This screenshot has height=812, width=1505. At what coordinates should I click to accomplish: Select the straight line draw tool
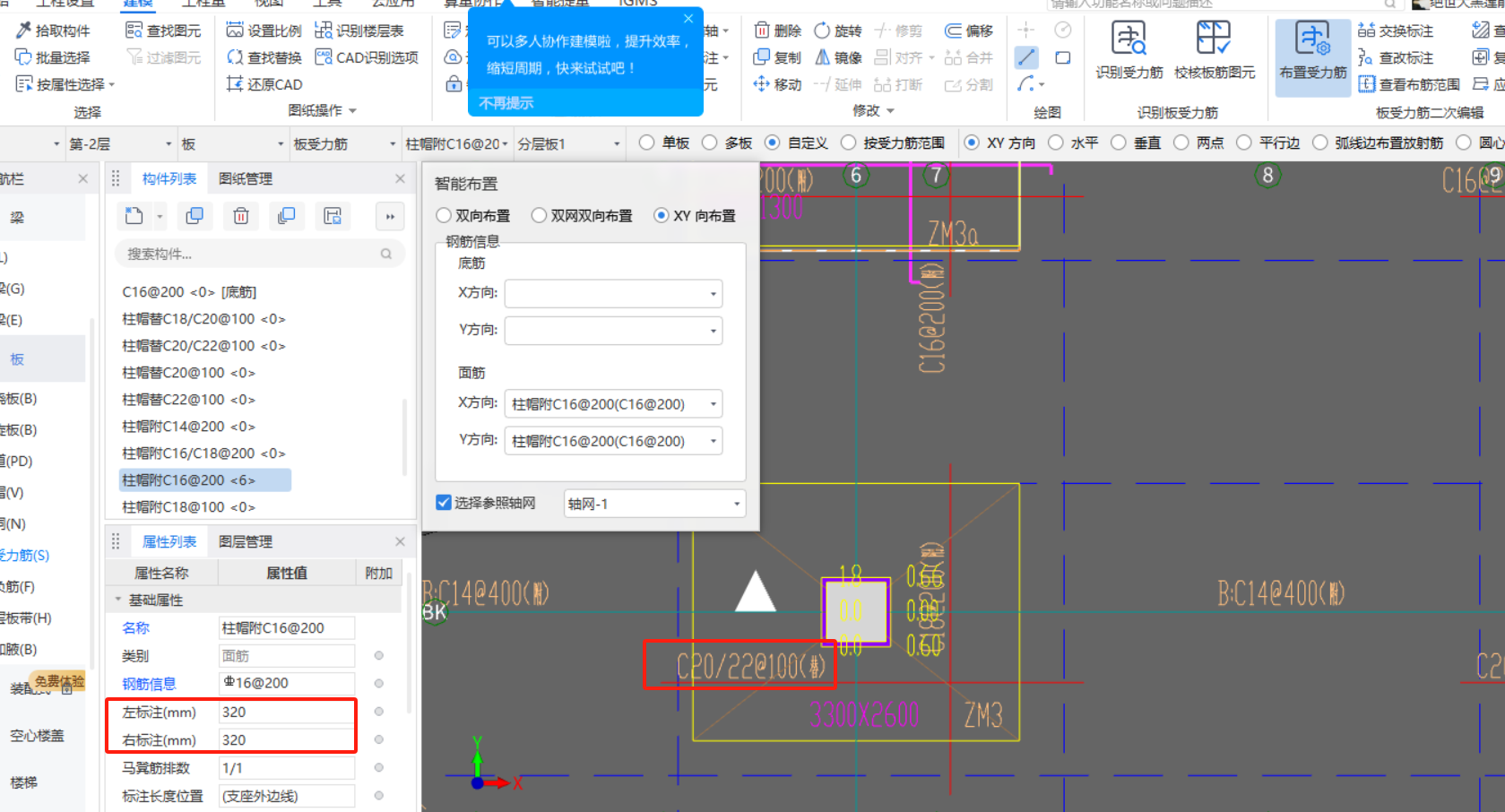click(1026, 58)
